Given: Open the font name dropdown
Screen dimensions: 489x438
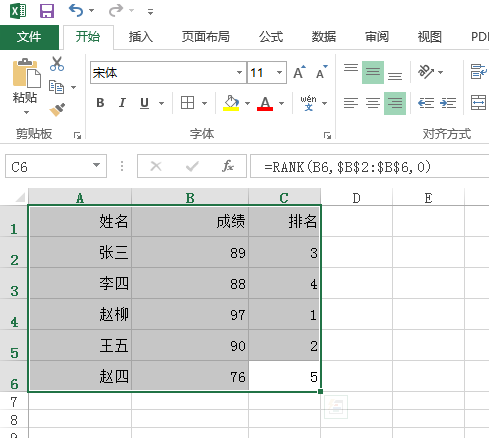Looking at the screenshot, I should pos(239,72).
